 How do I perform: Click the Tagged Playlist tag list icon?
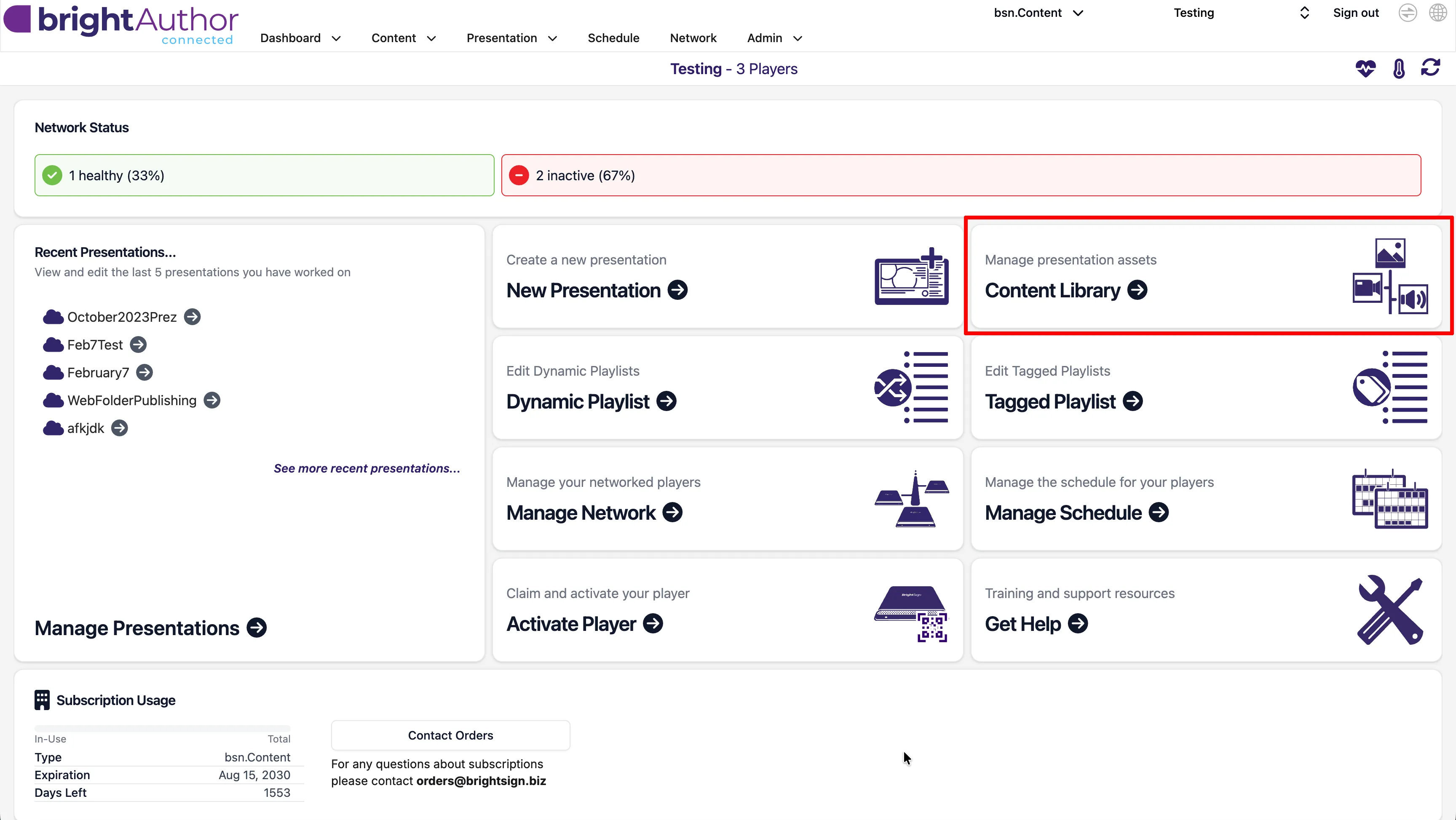pos(1390,387)
